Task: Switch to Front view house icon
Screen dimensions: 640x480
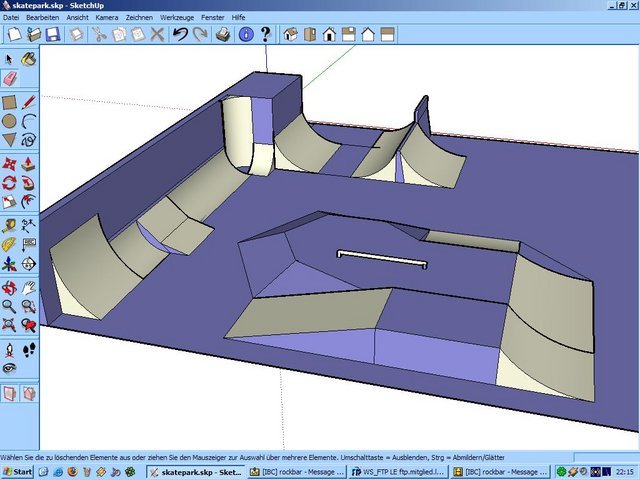Action: click(x=329, y=34)
